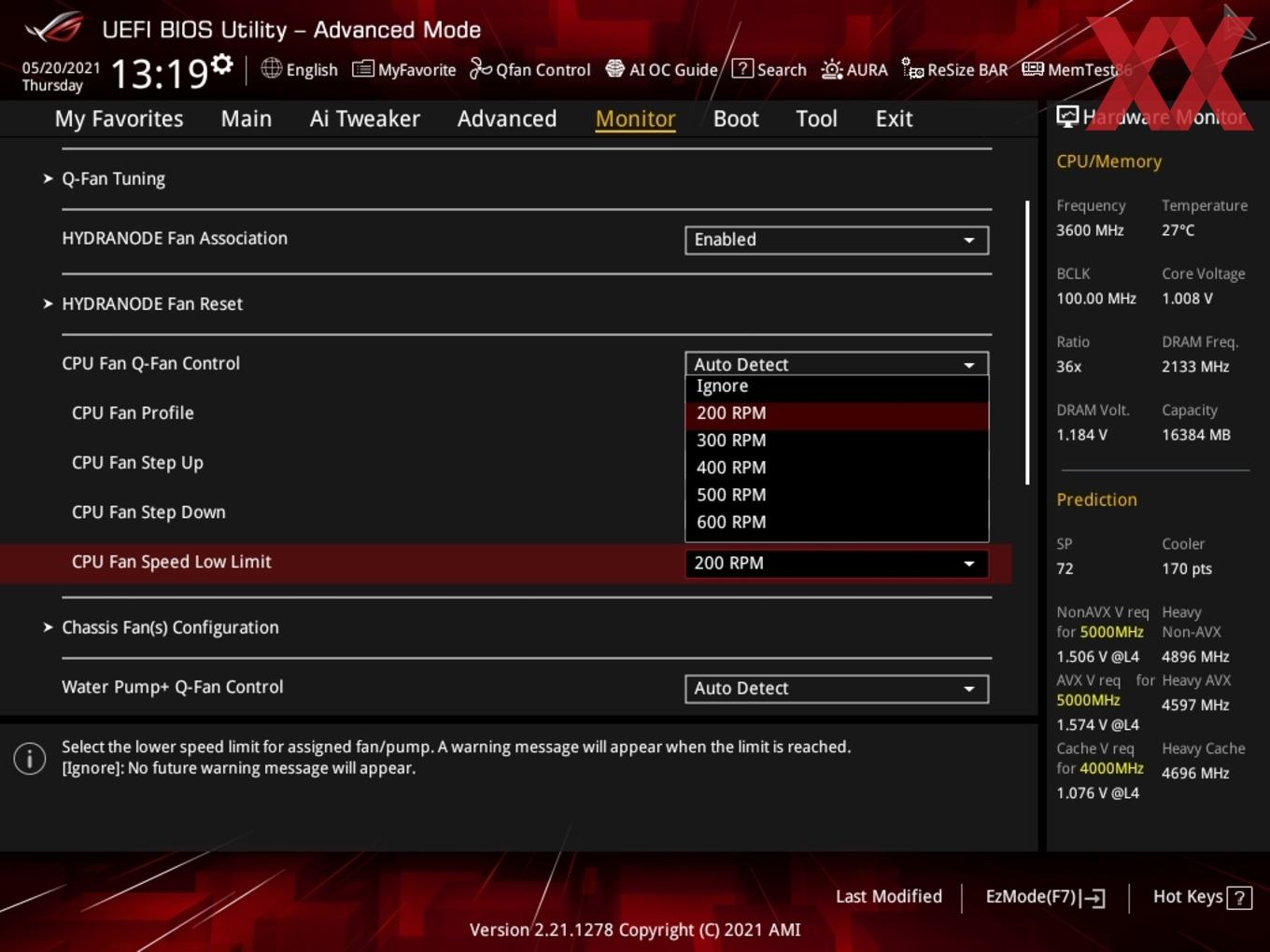Switch to the Main tab

(x=247, y=119)
